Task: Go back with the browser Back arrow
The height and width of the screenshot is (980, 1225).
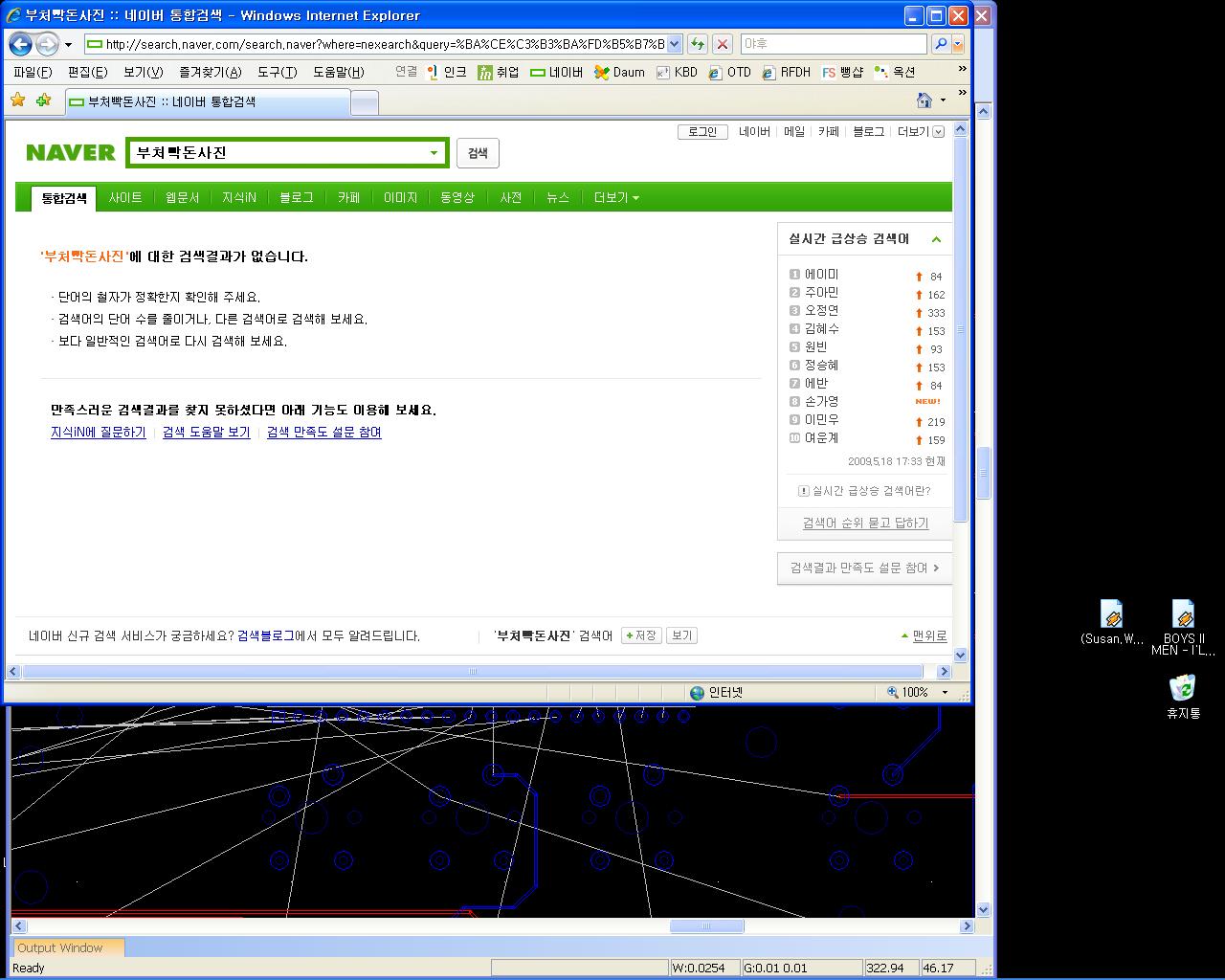Action: tap(21, 44)
